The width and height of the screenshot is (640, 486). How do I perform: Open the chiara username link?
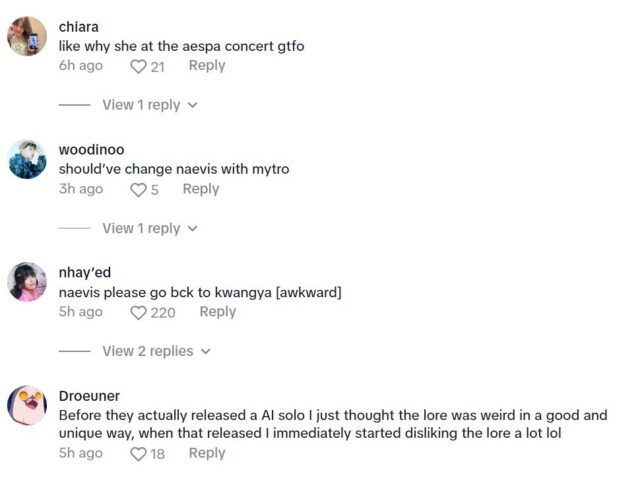[80, 26]
